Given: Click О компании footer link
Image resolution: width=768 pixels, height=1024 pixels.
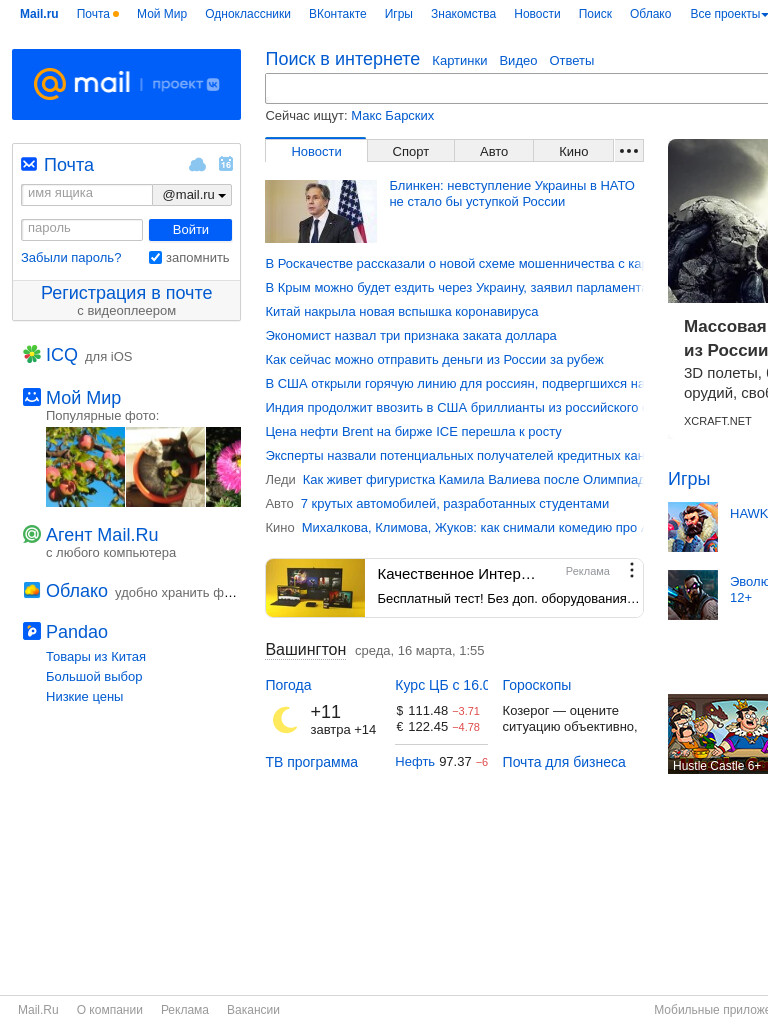Looking at the screenshot, I should [x=110, y=1010].
